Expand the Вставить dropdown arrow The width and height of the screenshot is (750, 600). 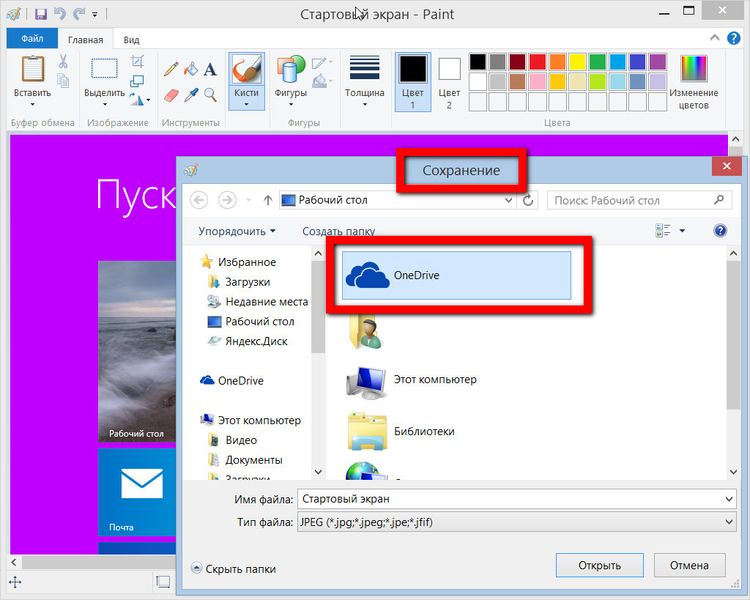[33, 104]
